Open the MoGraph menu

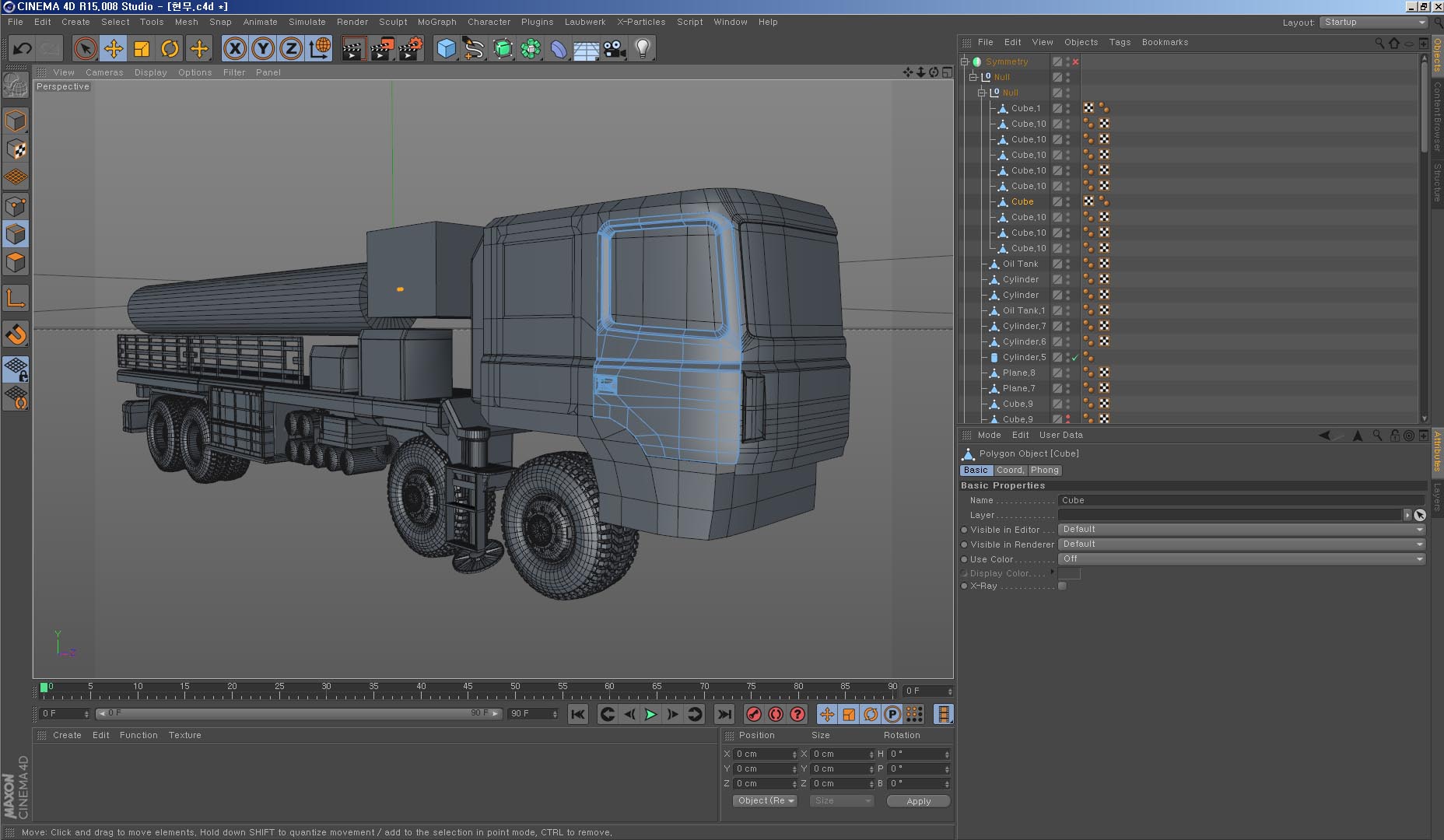(x=436, y=22)
